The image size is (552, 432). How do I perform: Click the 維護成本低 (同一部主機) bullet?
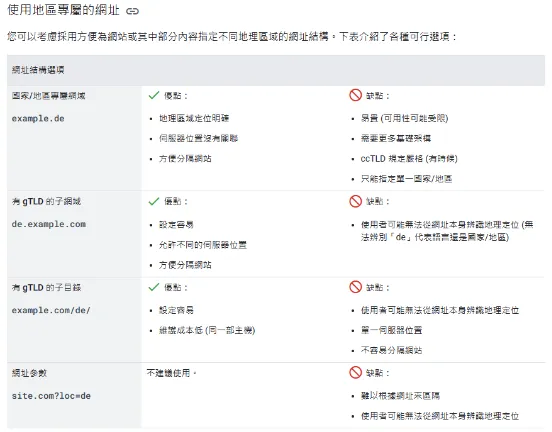pos(207,330)
